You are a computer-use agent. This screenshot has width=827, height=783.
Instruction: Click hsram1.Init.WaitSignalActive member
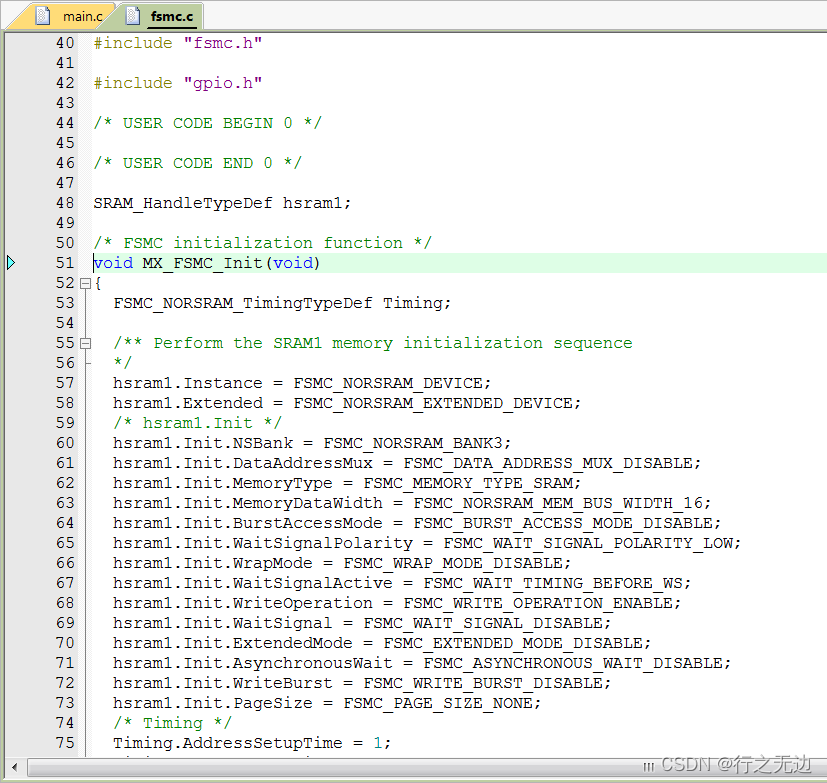click(253, 584)
